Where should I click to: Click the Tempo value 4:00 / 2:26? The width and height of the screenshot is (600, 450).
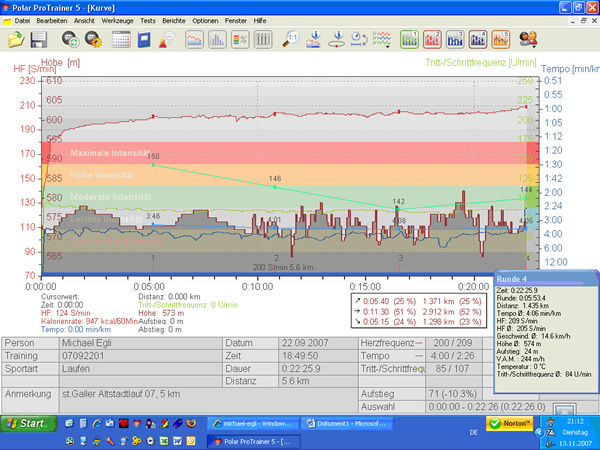[x=453, y=356]
